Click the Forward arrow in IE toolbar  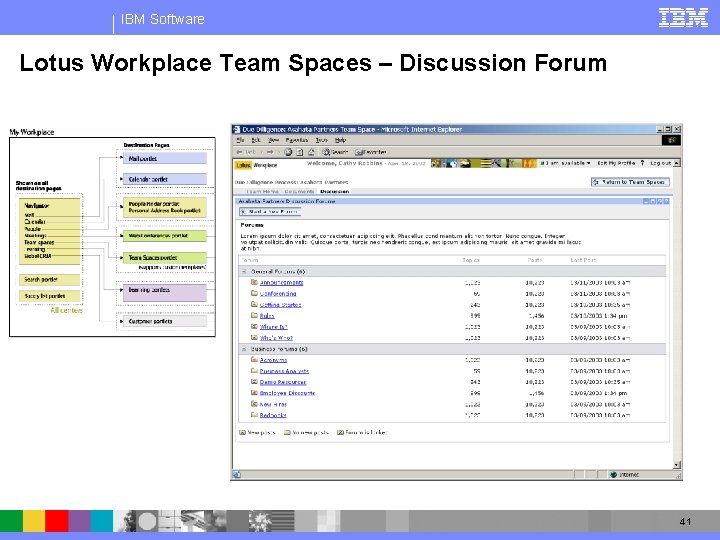click(x=270, y=152)
